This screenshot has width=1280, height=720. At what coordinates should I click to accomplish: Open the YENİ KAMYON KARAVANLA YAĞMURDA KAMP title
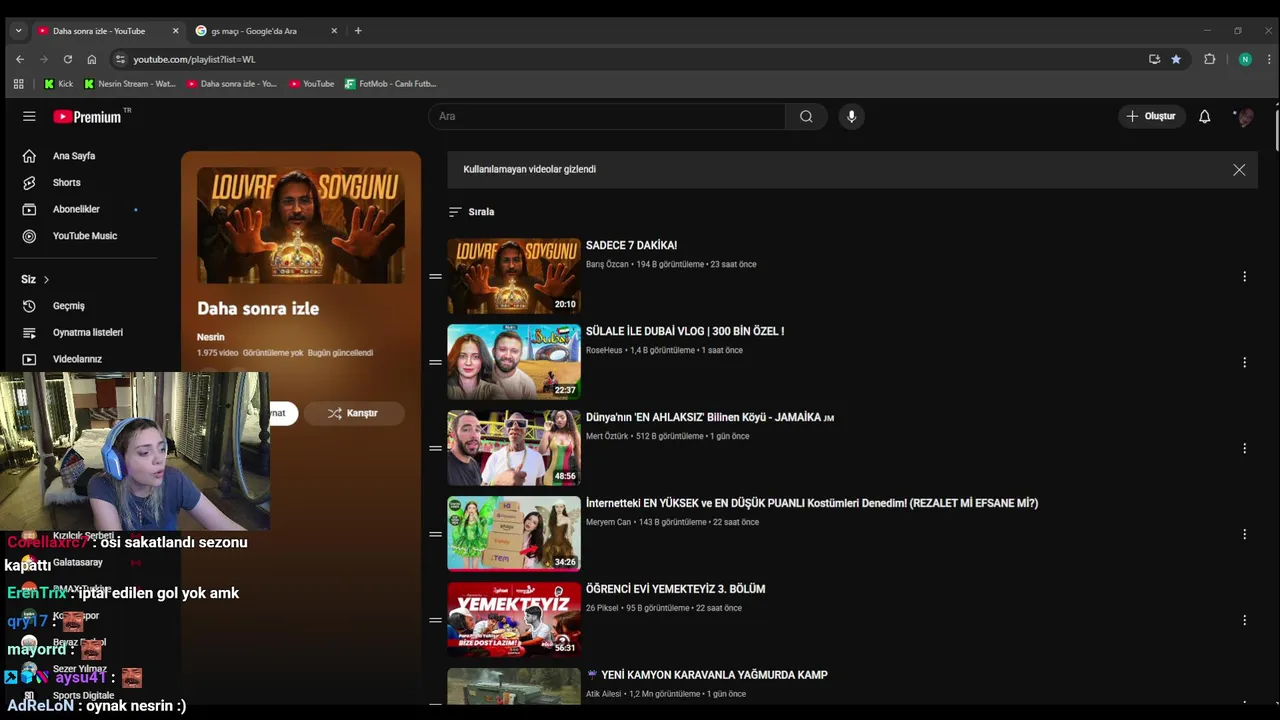click(x=714, y=675)
